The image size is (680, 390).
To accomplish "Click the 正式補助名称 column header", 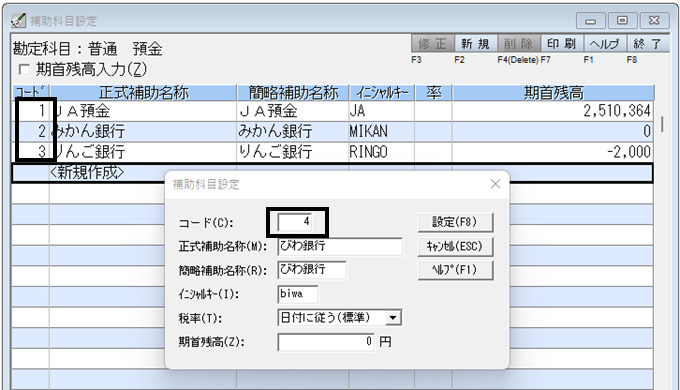I will (x=143, y=93).
